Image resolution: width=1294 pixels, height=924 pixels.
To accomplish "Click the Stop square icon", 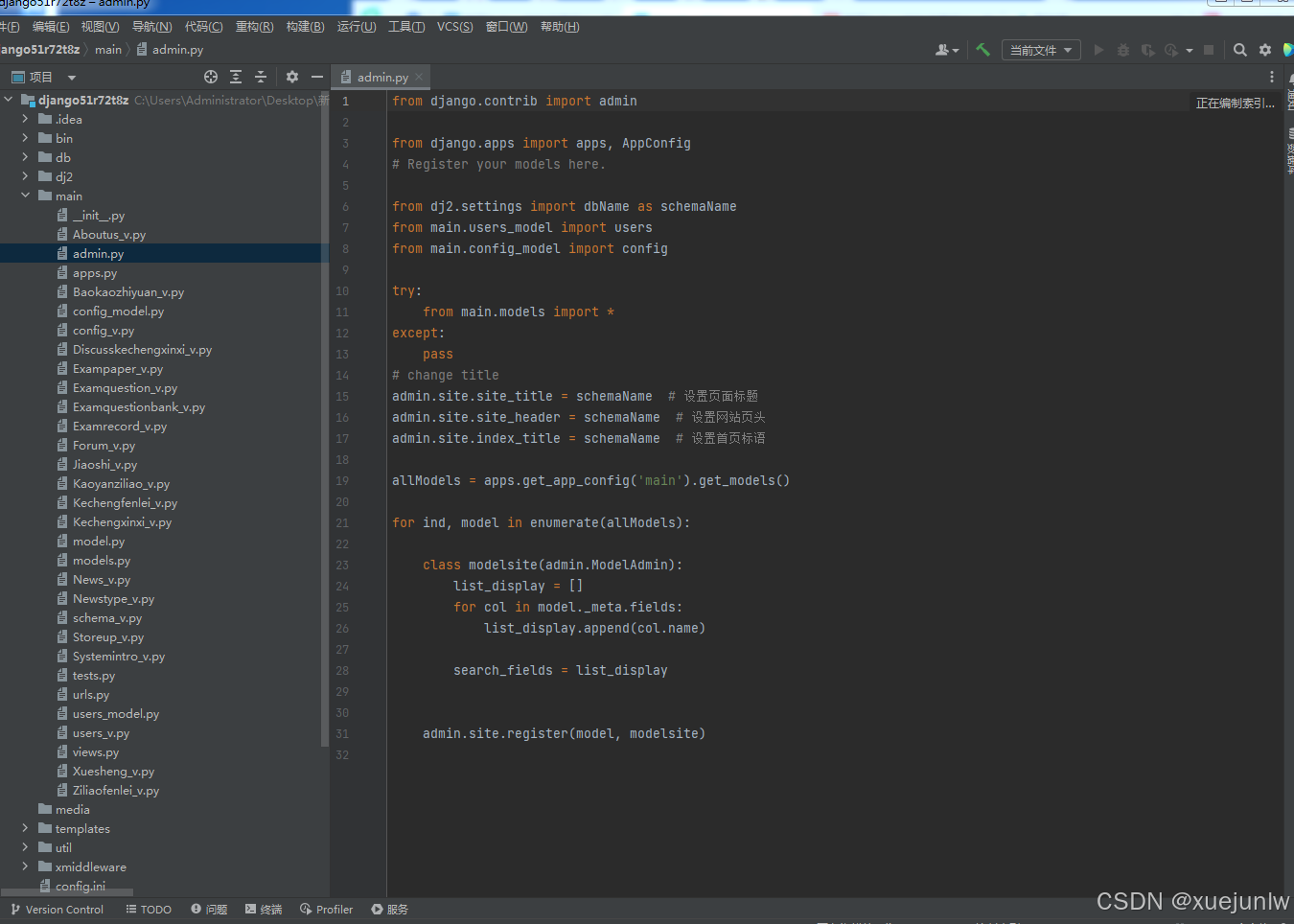I will pos(1209,50).
